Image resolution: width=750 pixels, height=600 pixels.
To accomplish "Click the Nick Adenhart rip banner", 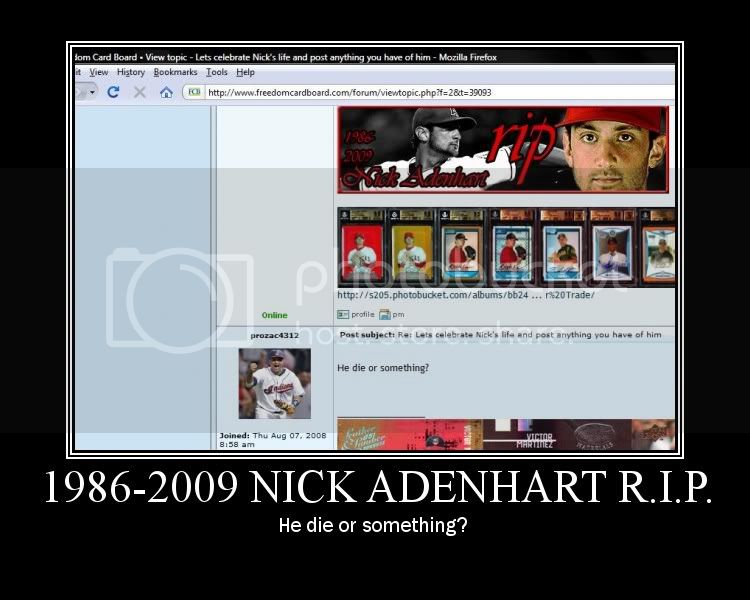I will pos(503,150).
